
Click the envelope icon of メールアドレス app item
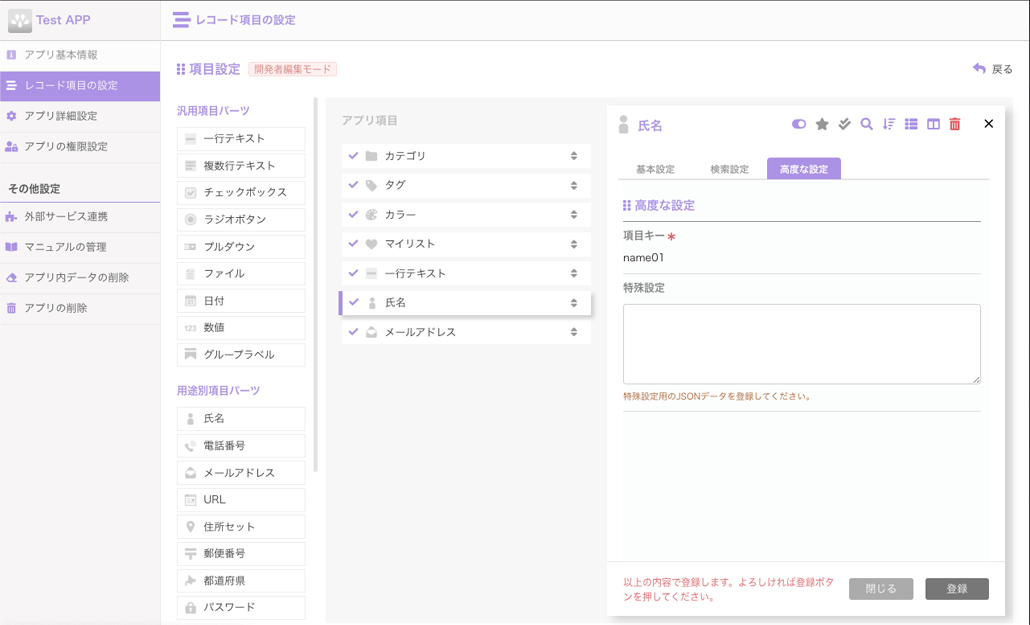(371, 332)
